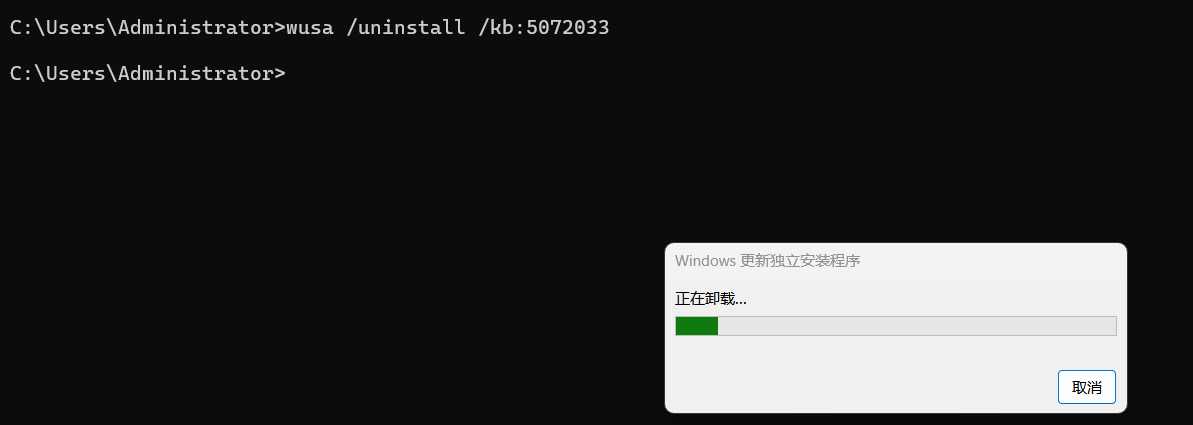This screenshot has height=425, width=1193.
Task: Click the "Administrator" text on the second prompt line
Action: (196, 73)
